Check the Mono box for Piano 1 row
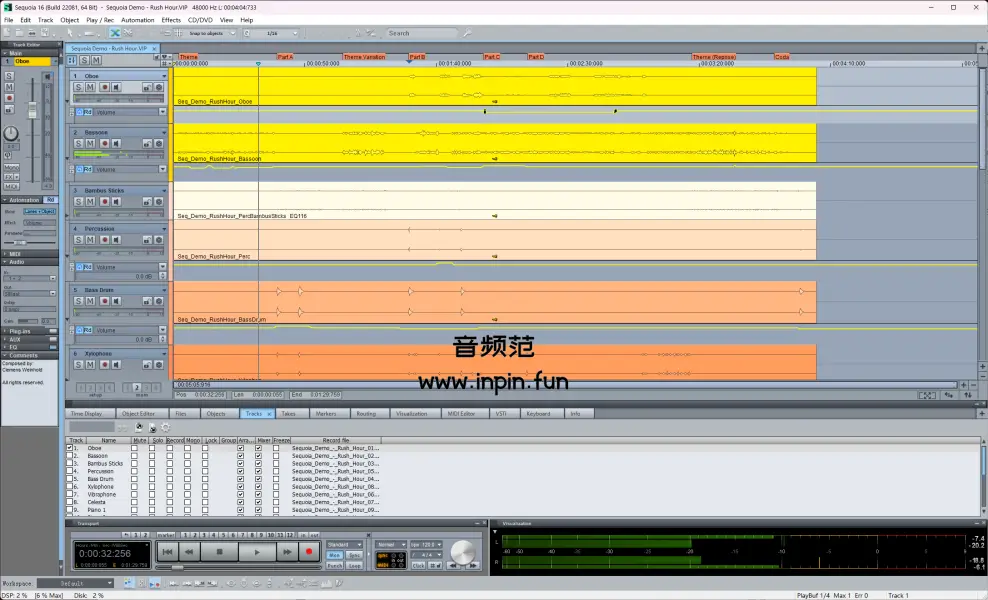The height and width of the screenshot is (600, 988). click(x=187, y=510)
